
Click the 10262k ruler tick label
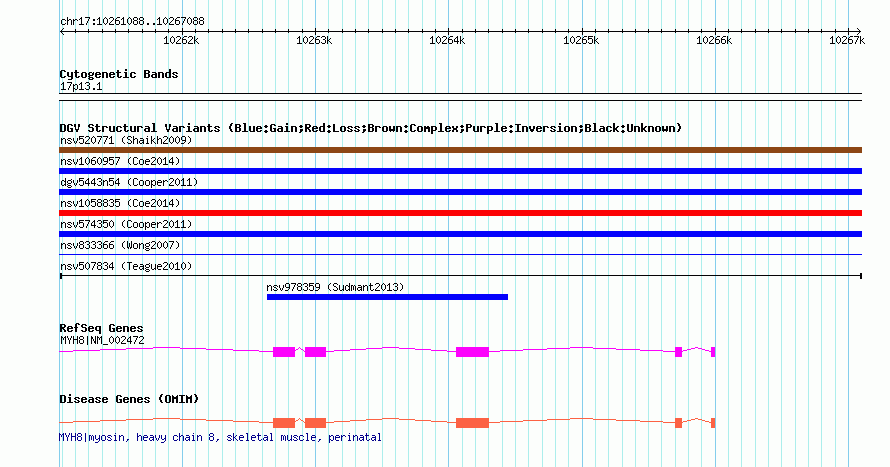181,40
